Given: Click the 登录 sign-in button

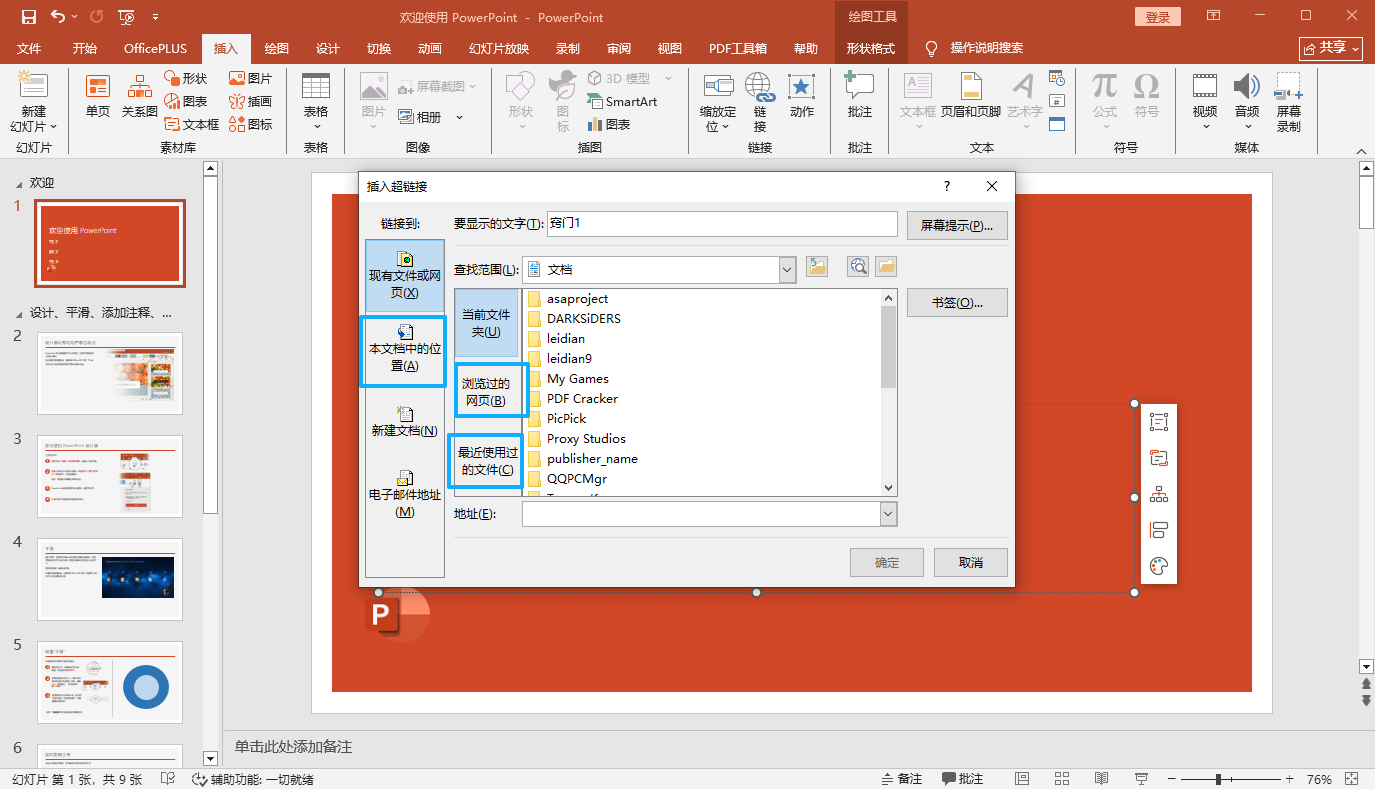Looking at the screenshot, I should [x=1158, y=17].
